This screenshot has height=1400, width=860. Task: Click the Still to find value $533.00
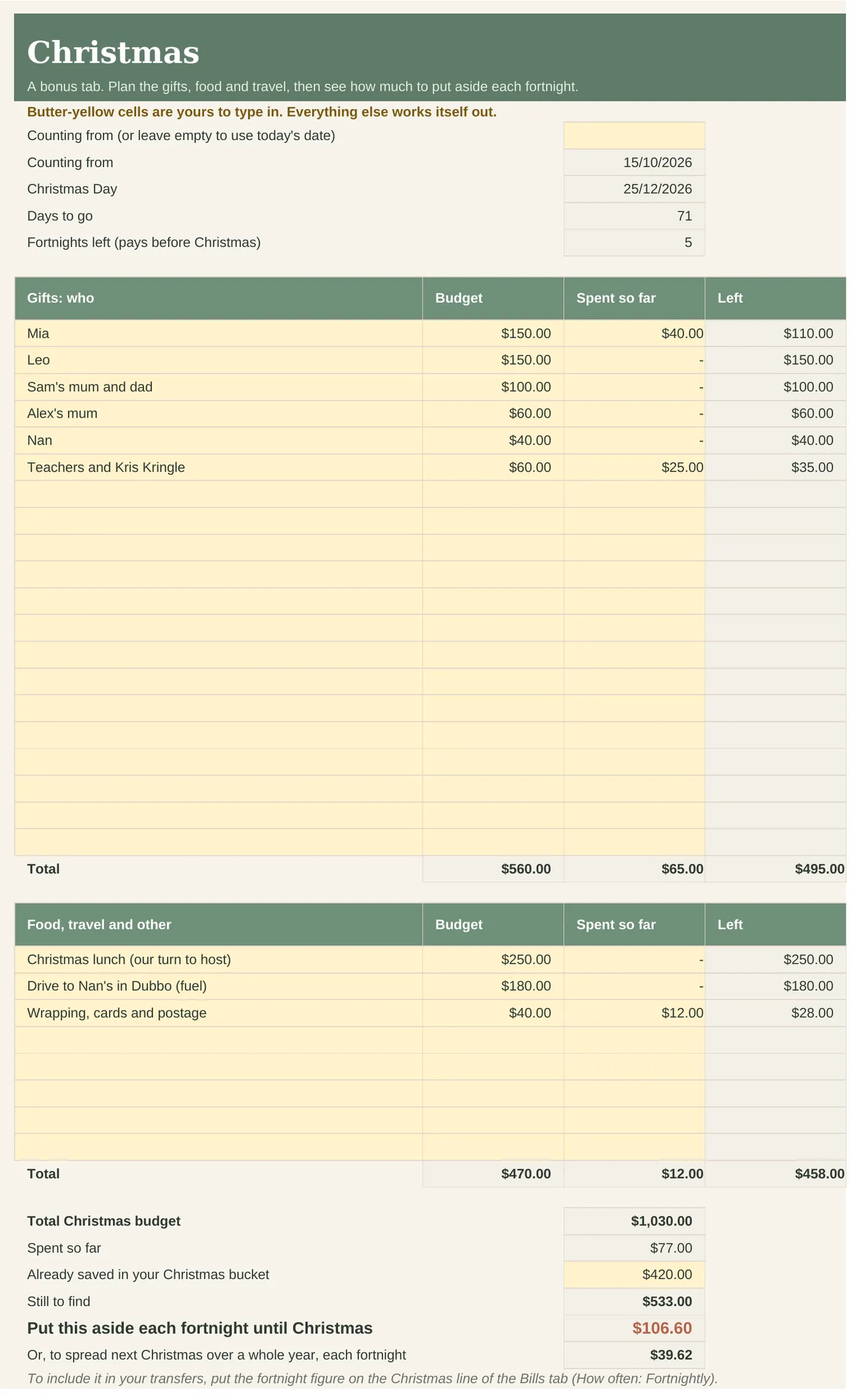click(x=634, y=1302)
